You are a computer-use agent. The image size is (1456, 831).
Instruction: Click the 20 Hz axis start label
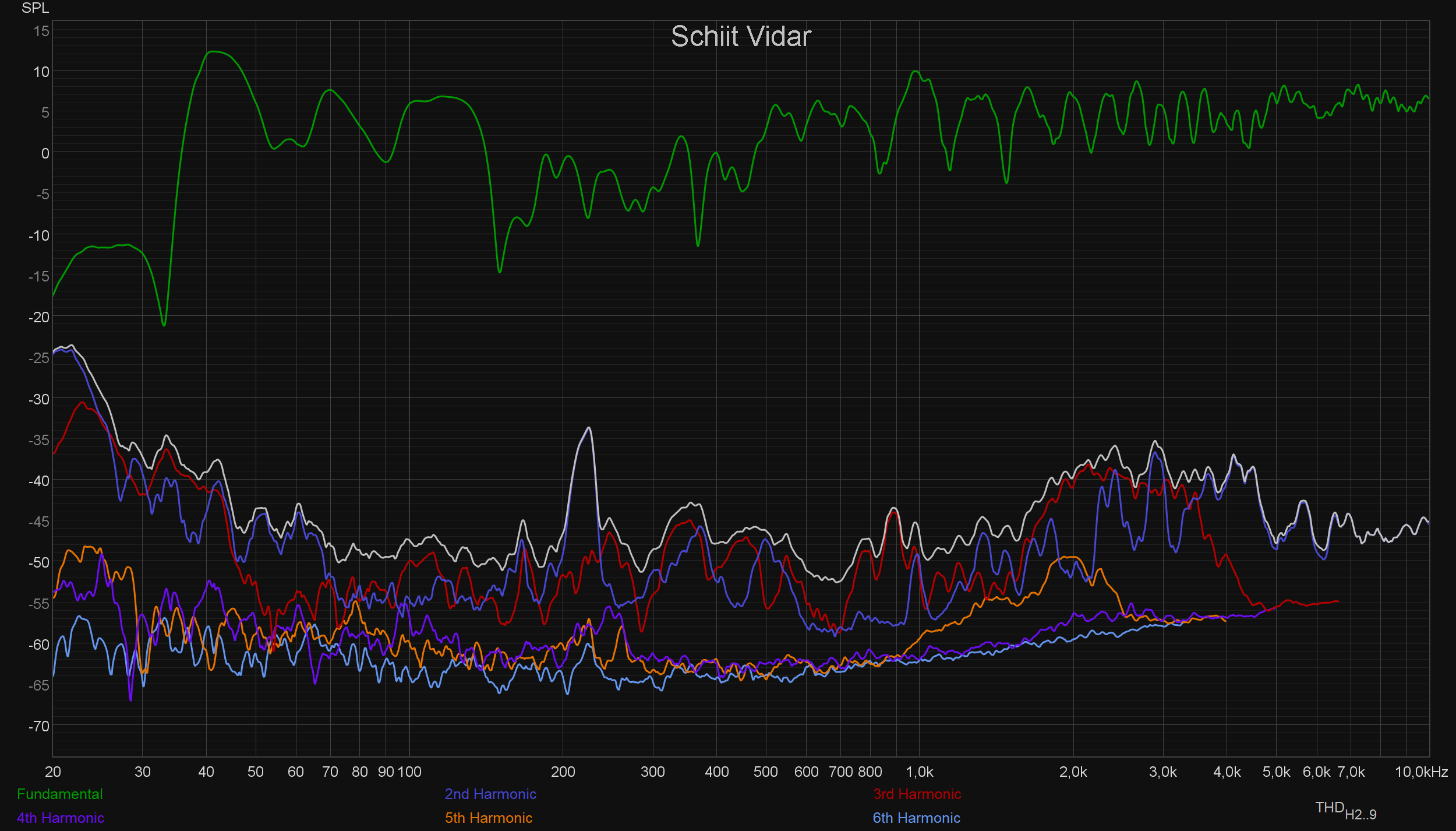point(53,772)
